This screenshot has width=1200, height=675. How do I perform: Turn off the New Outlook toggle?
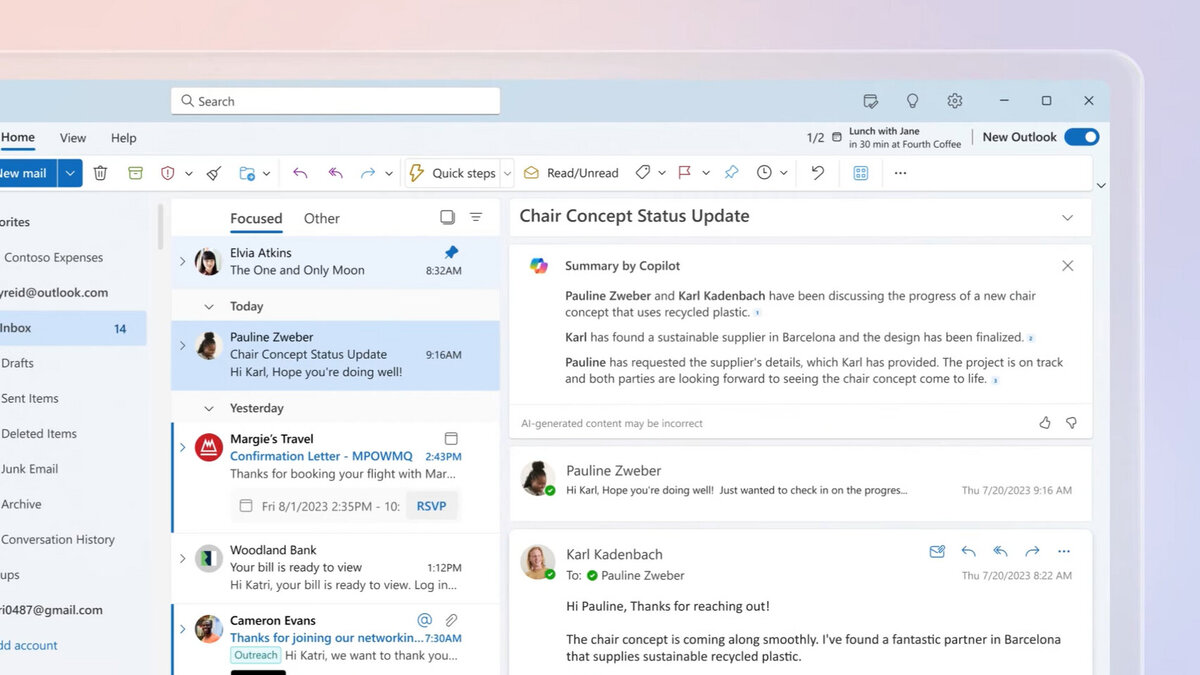point(1081,137)
